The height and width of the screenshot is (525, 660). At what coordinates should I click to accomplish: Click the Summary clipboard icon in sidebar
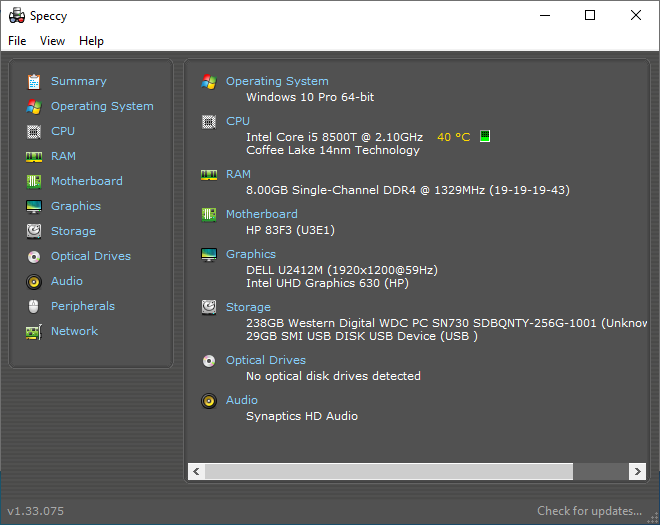pyautogui.click(x=34, y=82)
